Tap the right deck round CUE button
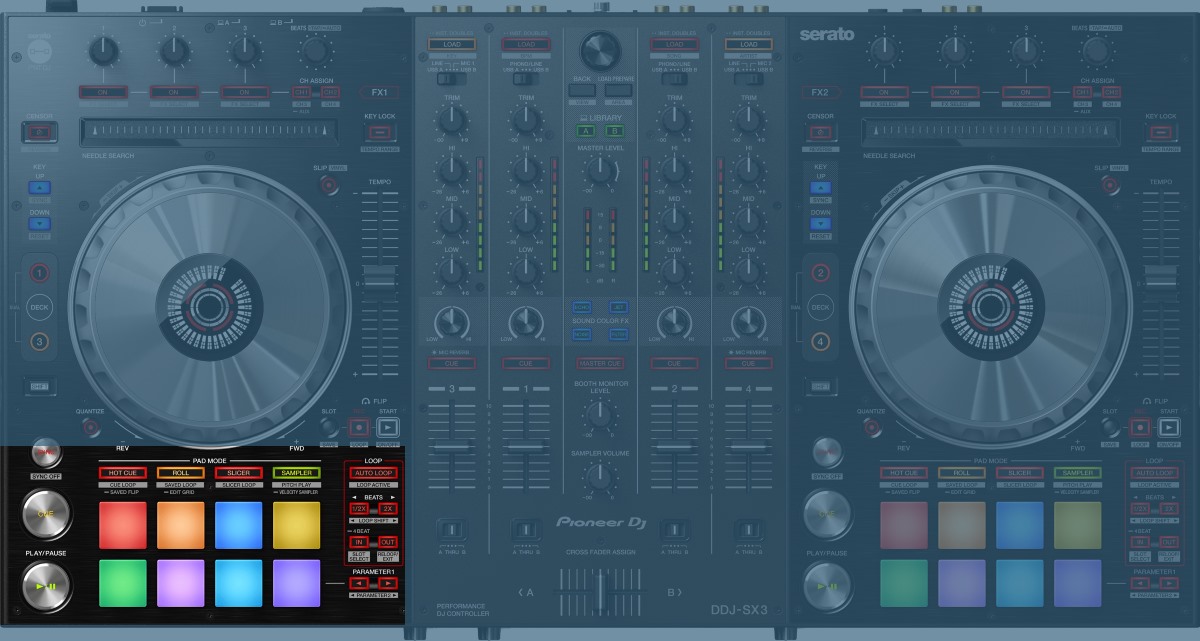The height and width of the screenshot is (641, 1200). tap(828, 513)
